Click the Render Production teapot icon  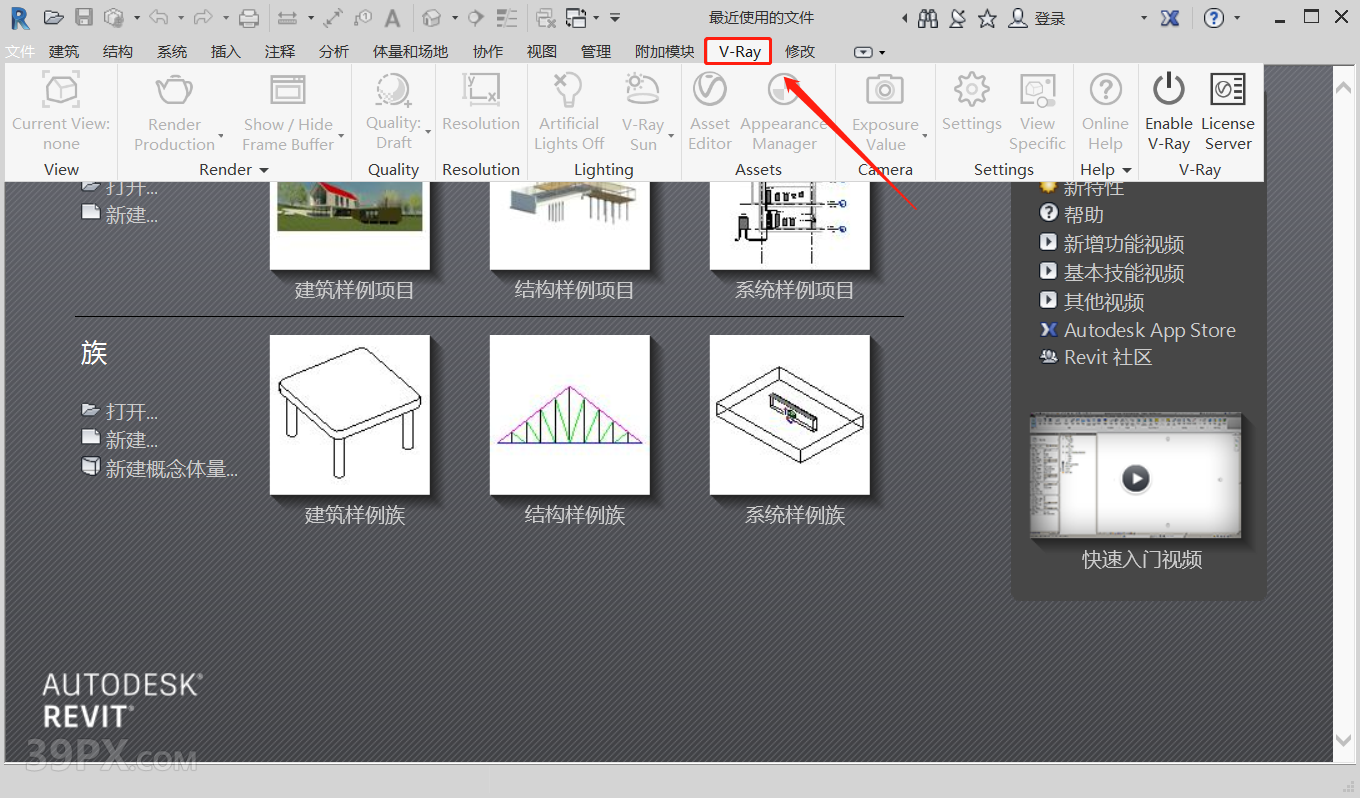[175, 90]
